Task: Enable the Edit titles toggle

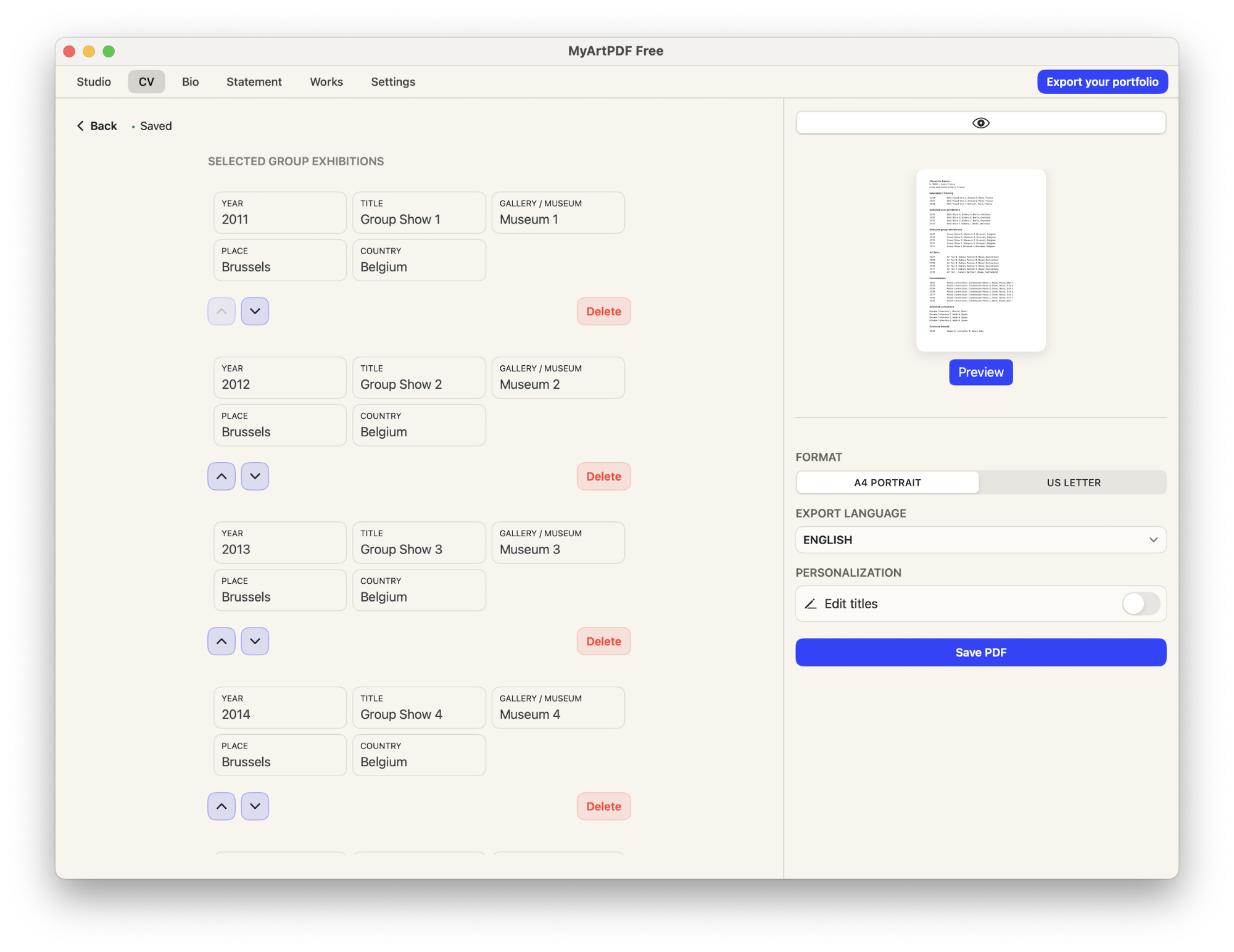Action: (x=1141, y=603)
